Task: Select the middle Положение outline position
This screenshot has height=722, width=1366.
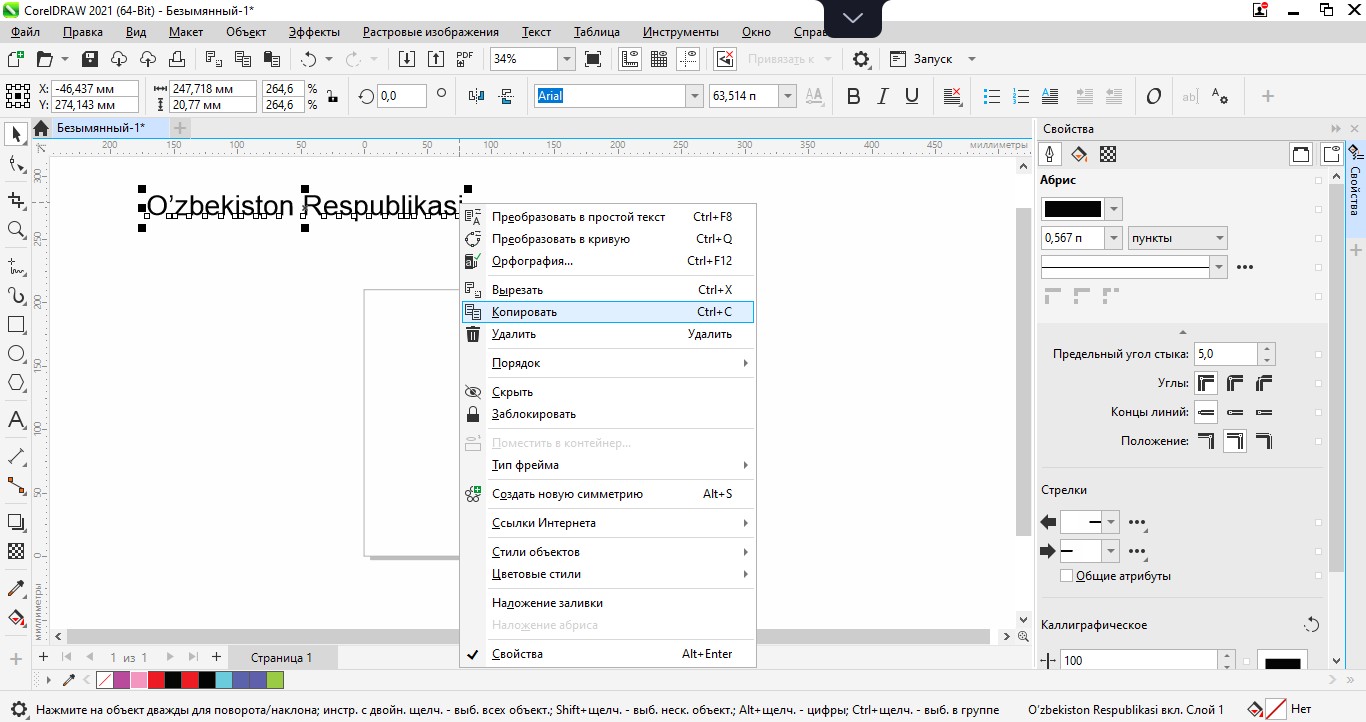Action: [x=1236, y=441]
